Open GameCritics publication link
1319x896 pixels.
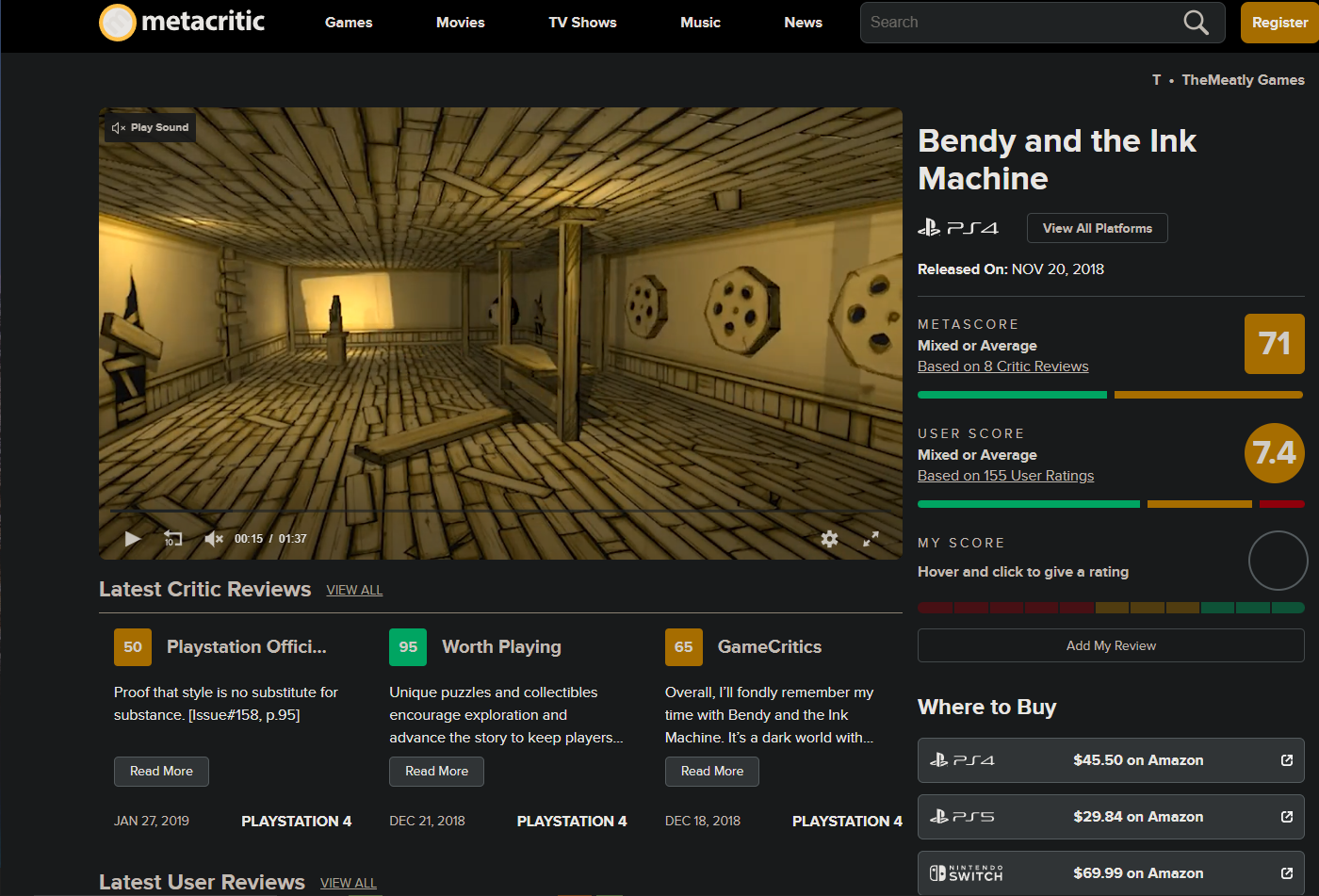[x=770, y=647]
